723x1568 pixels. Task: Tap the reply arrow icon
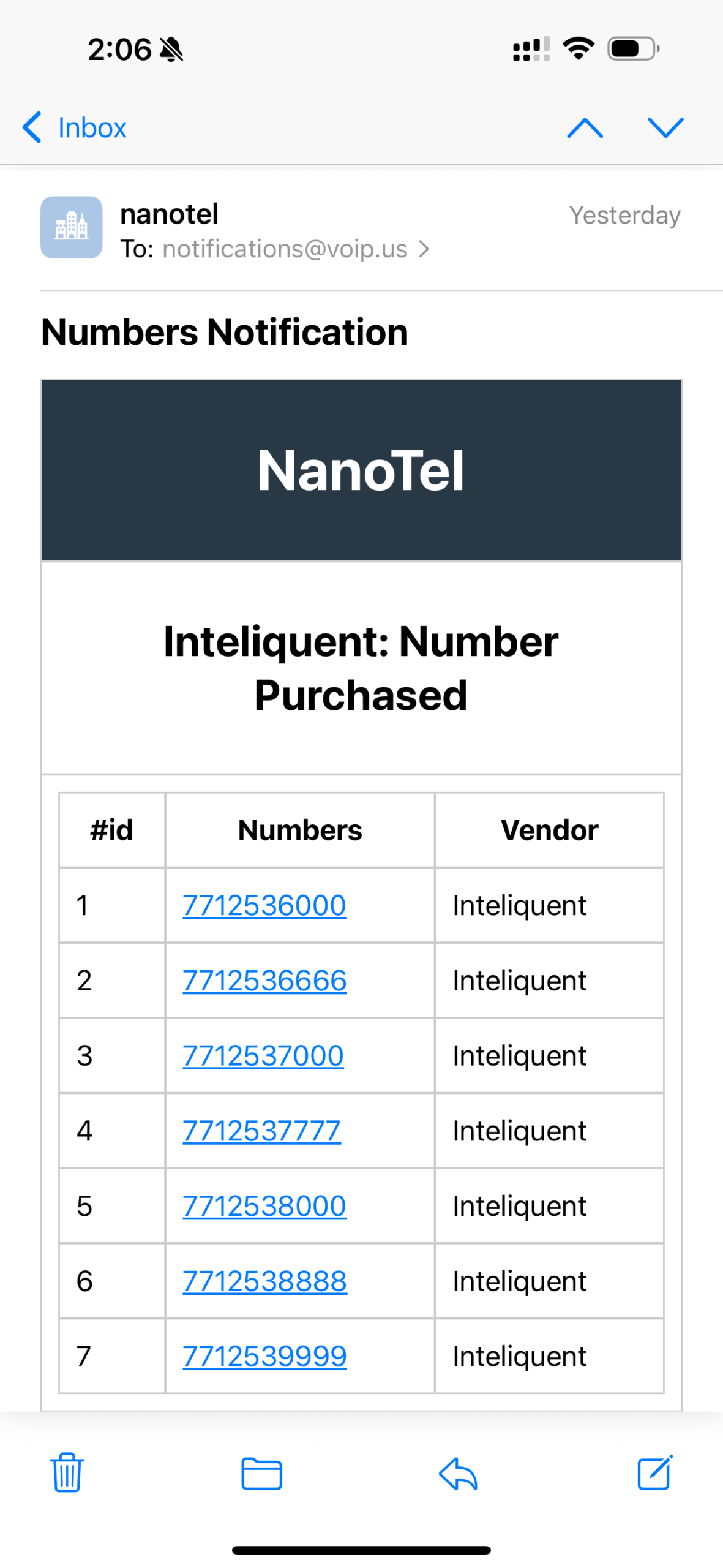pyautogui.click(x=458, y=1472)
